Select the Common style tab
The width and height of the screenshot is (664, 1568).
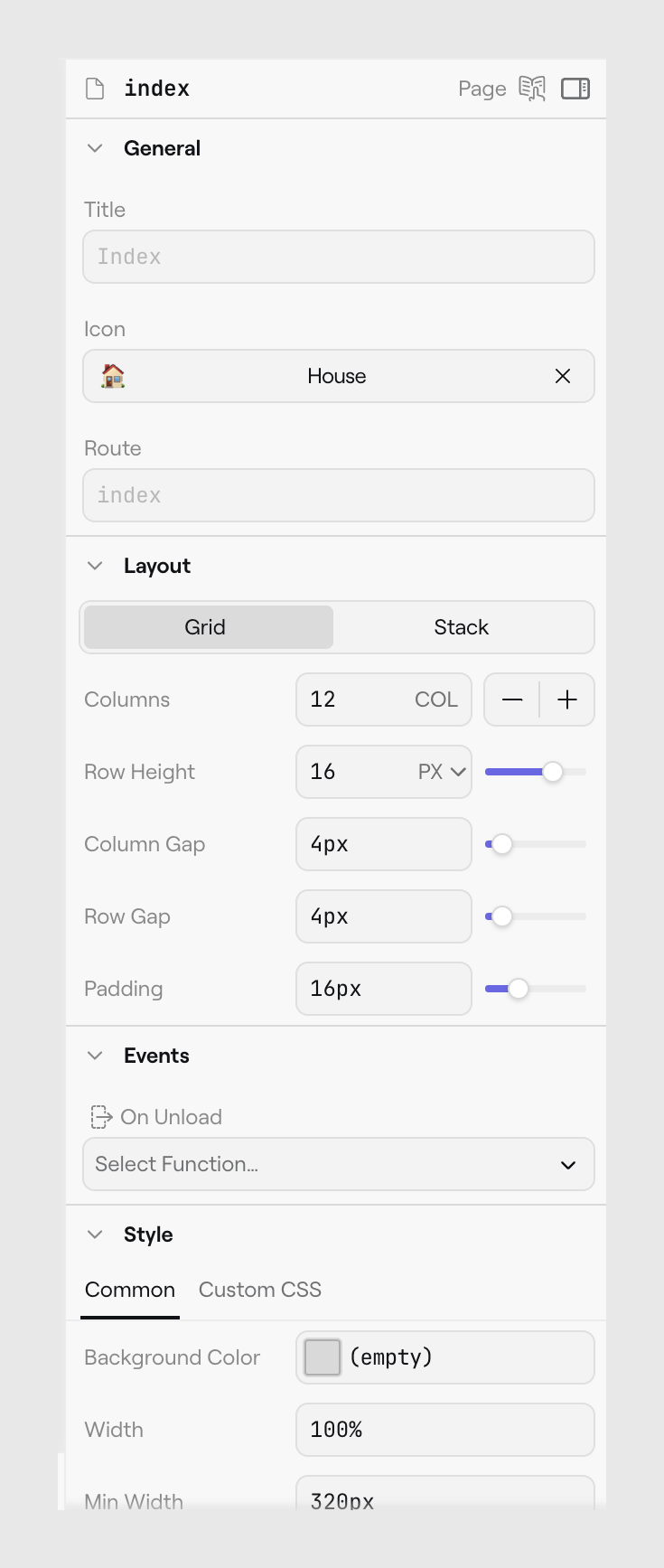click(x=130, y=1290)
